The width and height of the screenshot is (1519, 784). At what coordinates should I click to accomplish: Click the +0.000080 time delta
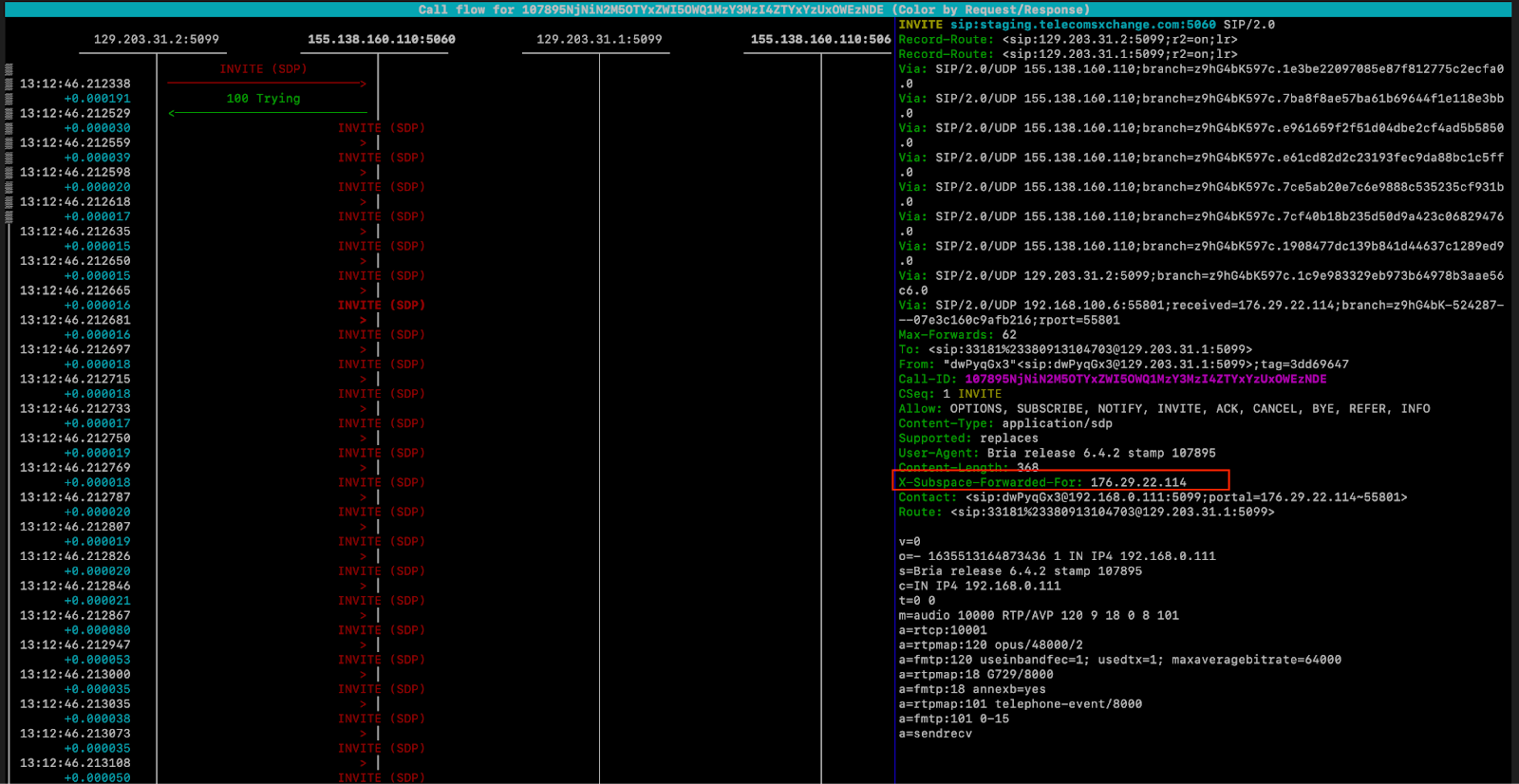97,630
